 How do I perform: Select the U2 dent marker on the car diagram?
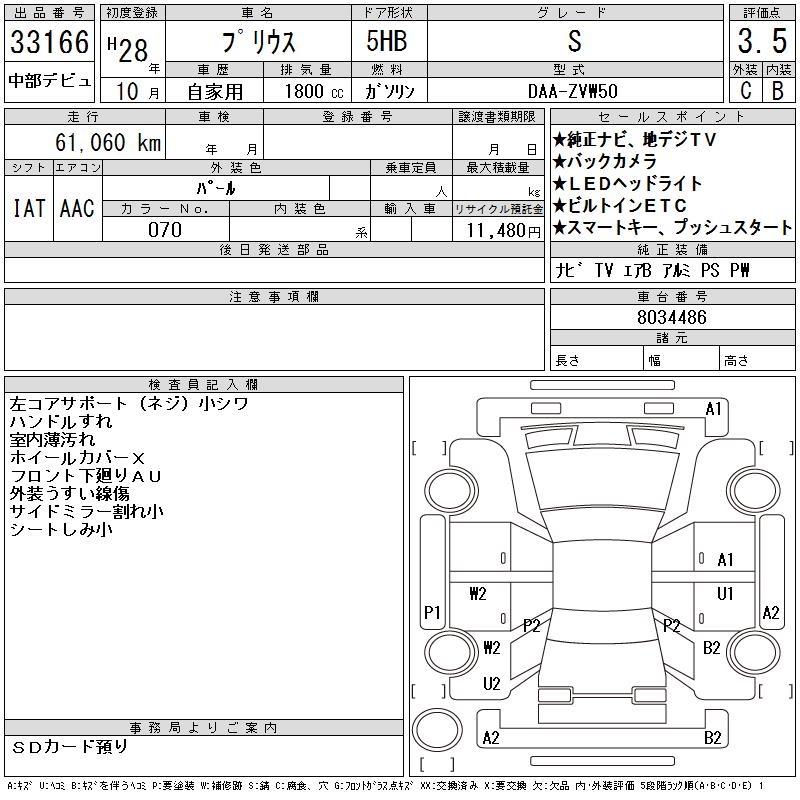491,684
